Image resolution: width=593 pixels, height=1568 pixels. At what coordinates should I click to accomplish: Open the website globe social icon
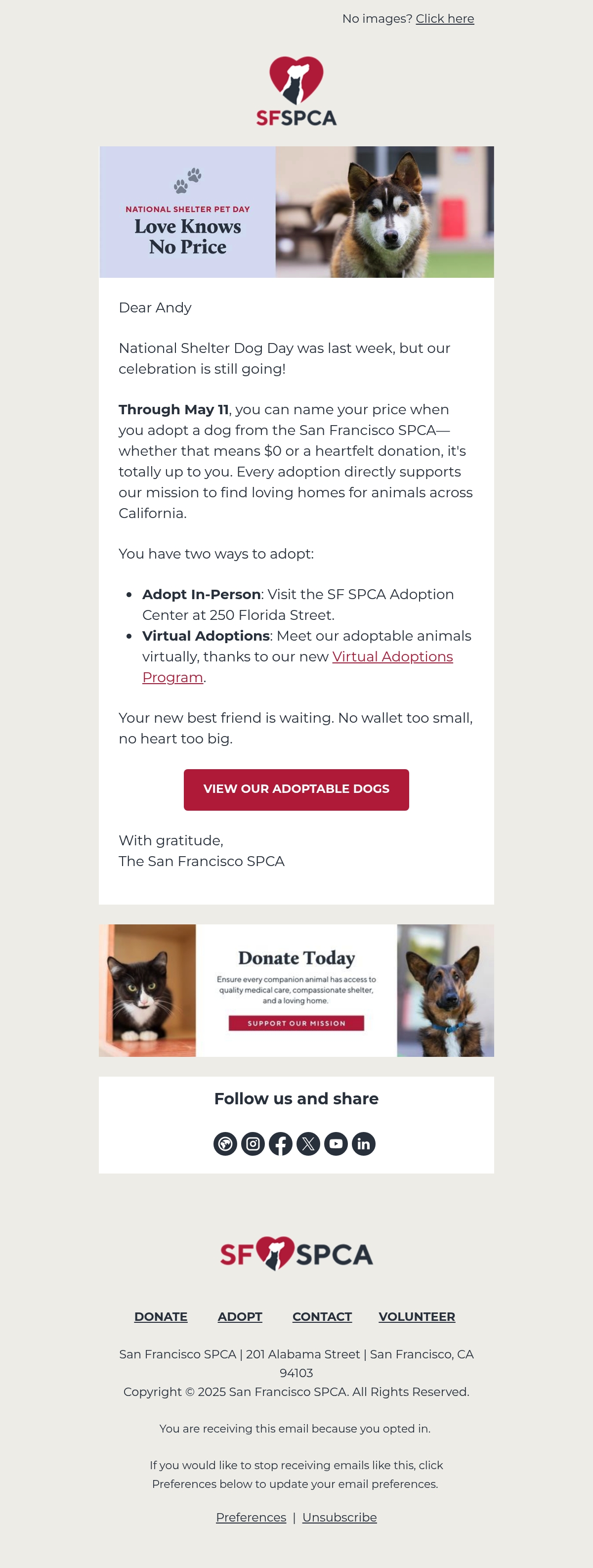(225, 1144)
